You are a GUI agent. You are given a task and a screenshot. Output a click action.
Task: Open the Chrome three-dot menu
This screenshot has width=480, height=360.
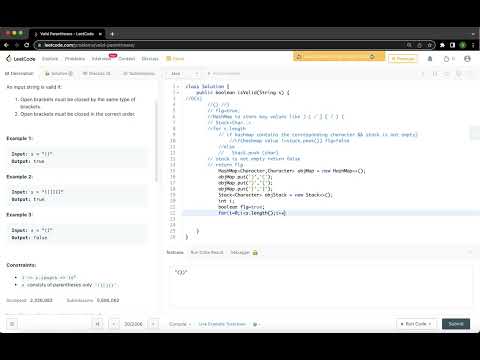473,45
